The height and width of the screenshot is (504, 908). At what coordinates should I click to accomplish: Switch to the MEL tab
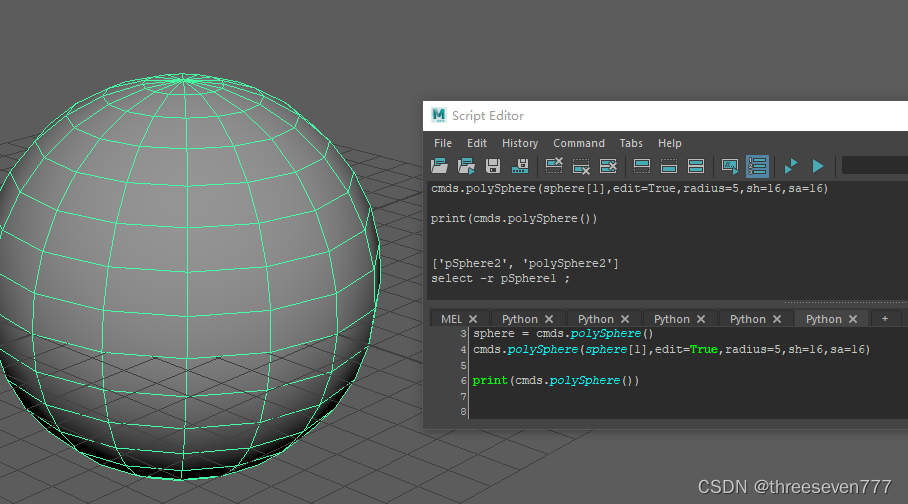451,319
